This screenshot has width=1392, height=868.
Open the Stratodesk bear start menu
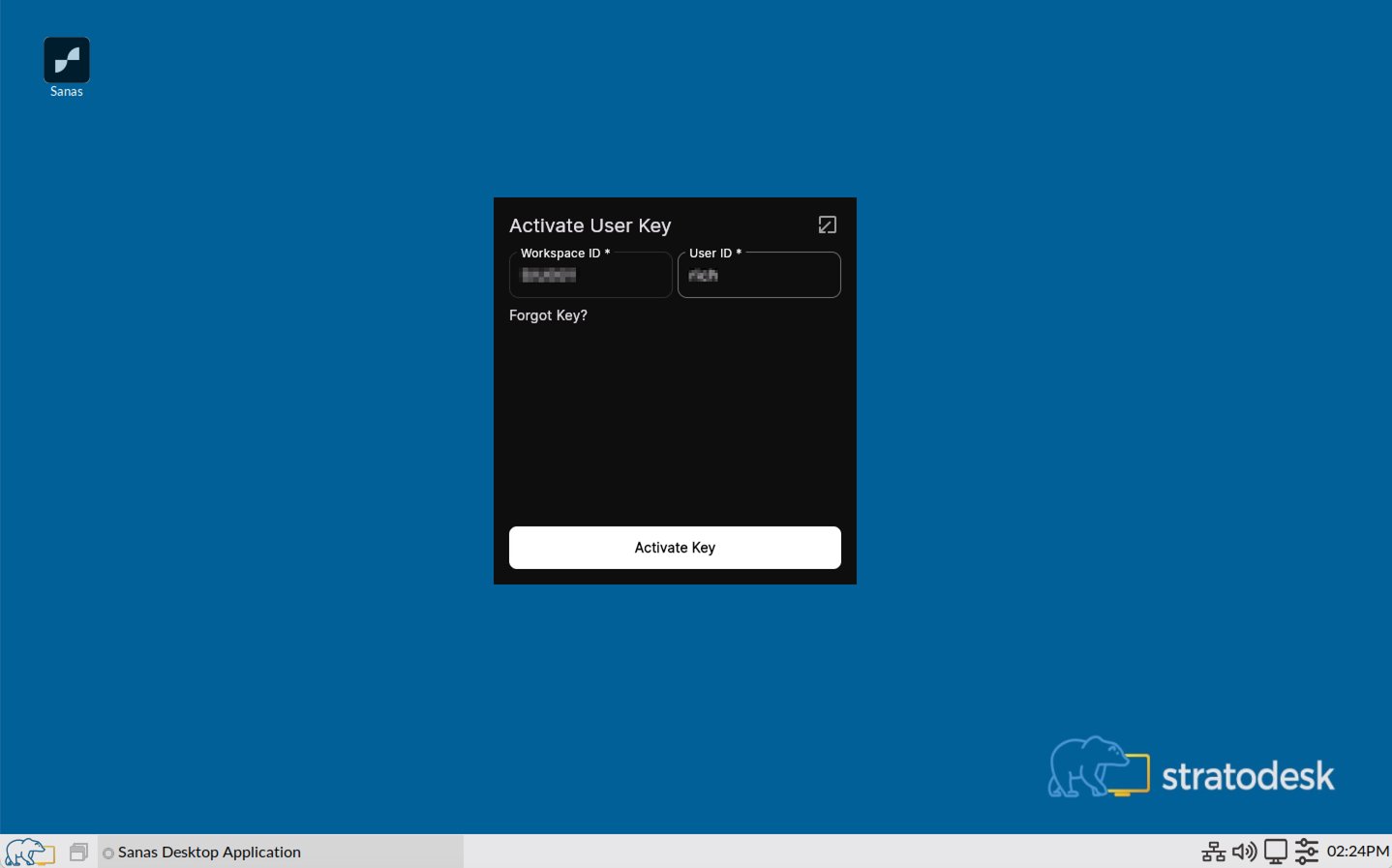pos(29,852)
